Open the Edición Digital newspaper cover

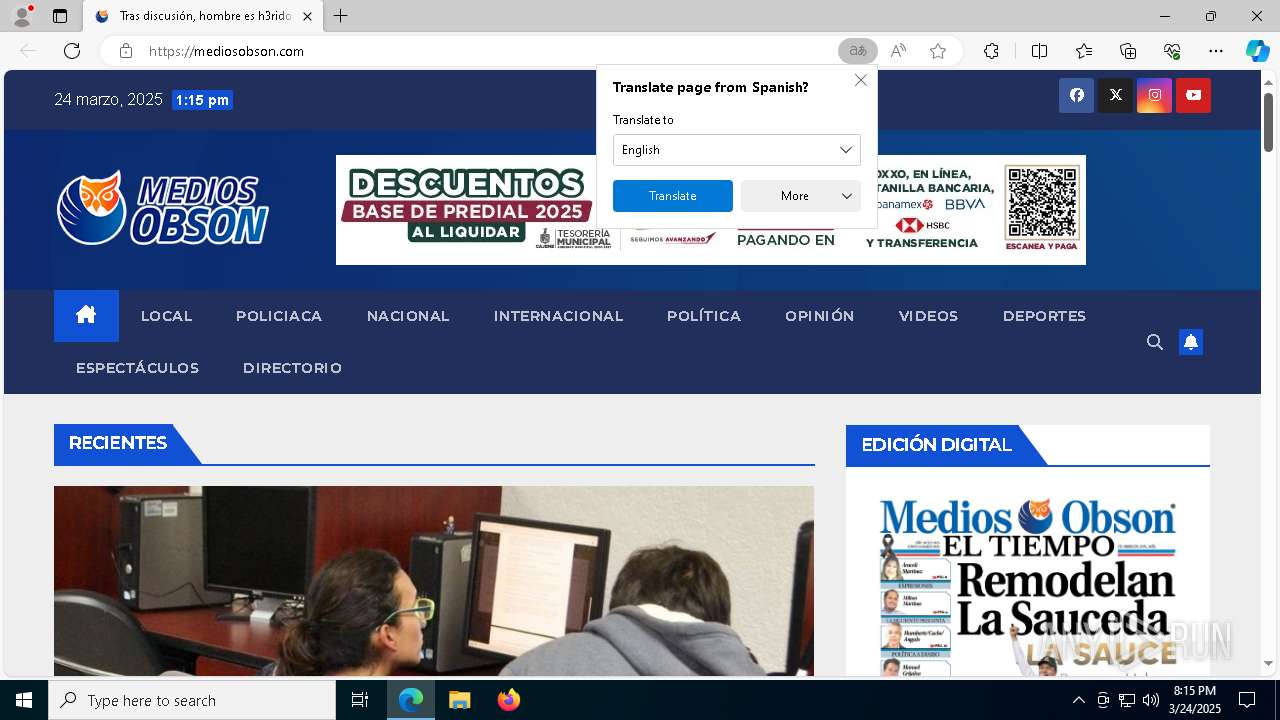click(x=1028, y=585)
